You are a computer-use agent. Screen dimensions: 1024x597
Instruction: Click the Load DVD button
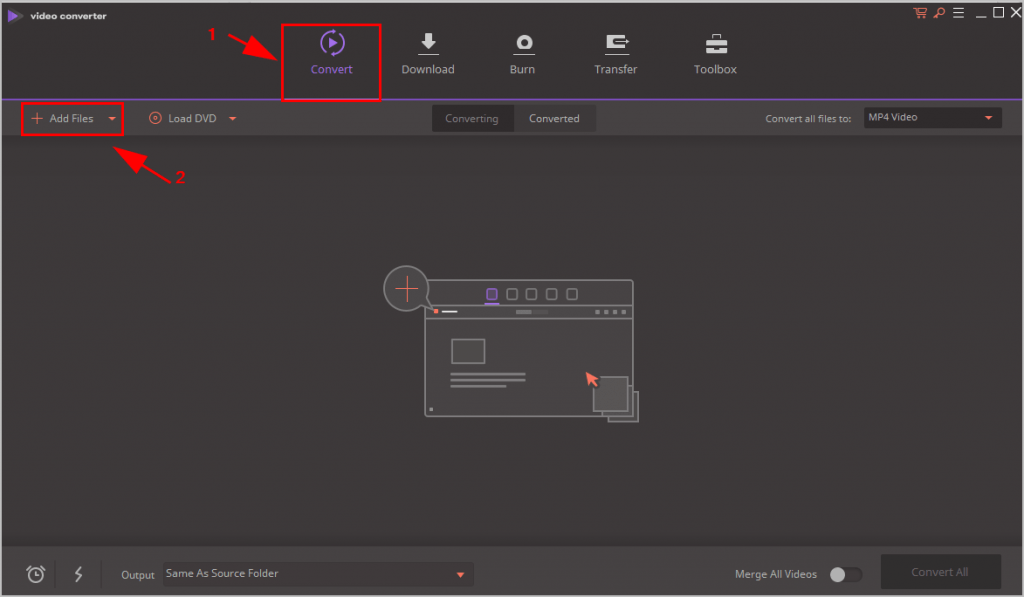pos(183,118)
